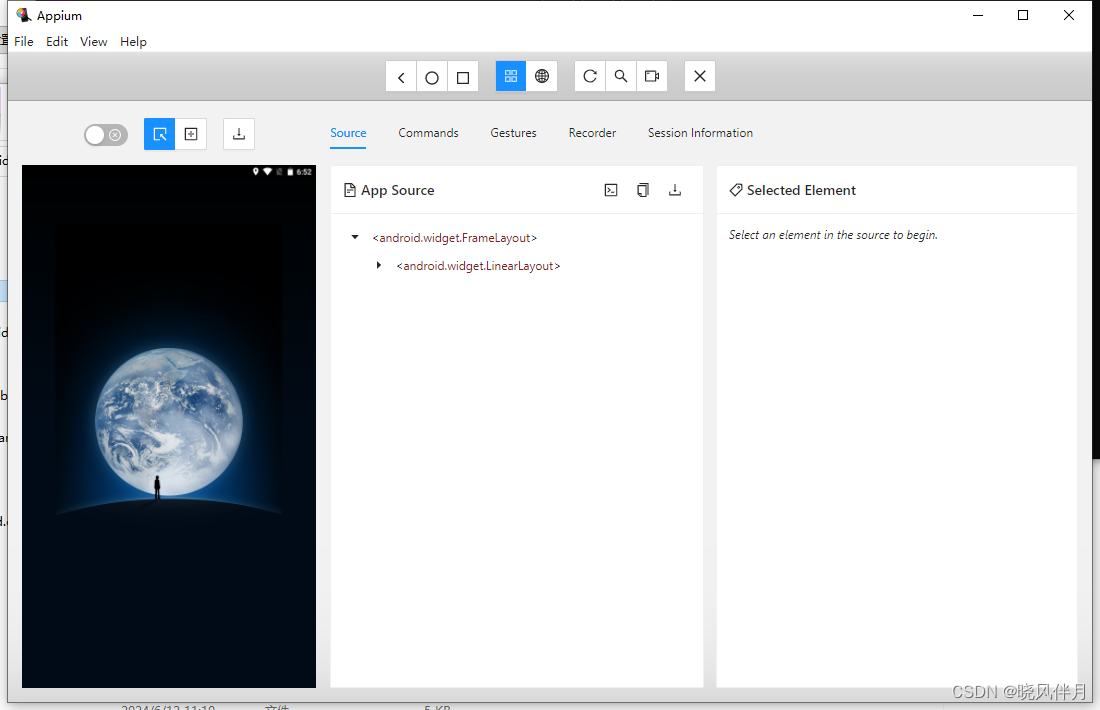
Task: Switch to the Gestures tab
Action: click(514, 133)
